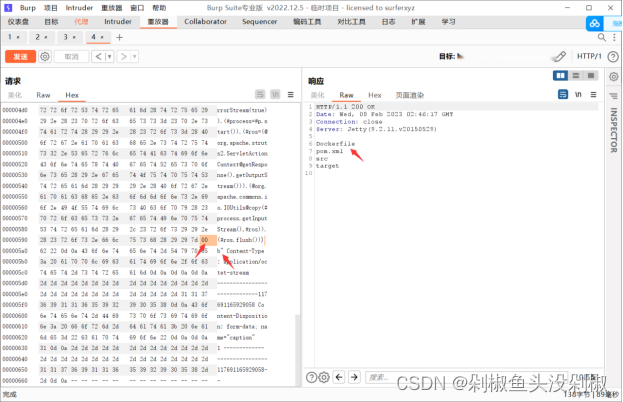623x402 pixels.
Task: Open response search help icon
Action: tap(312, 377)
